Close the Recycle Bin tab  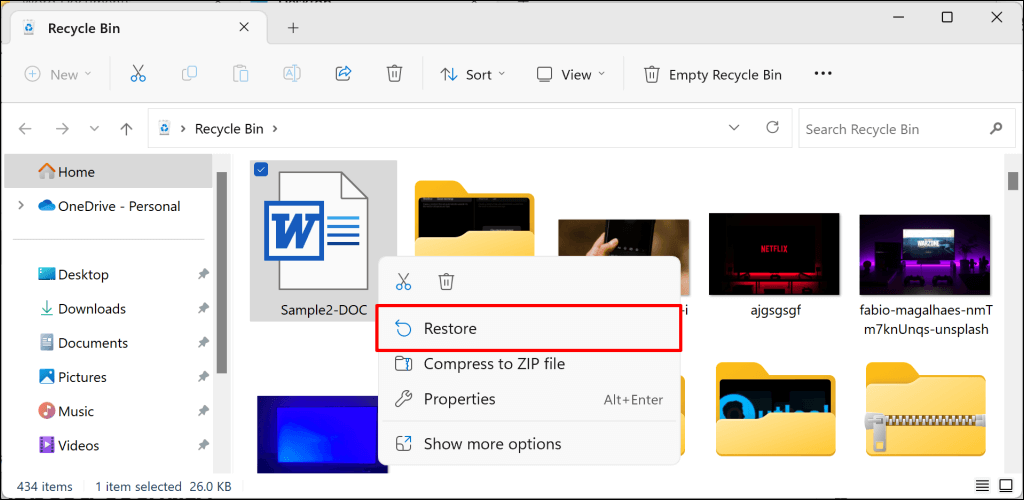pyautogui.click(x=244, y=27)
